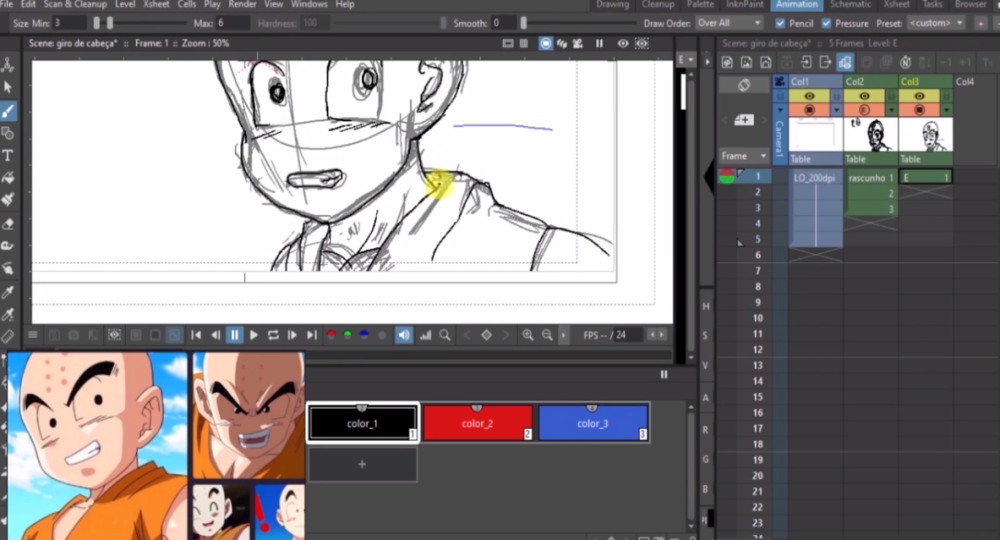The image size is (1000, 540).
Task: Pick the Eraser tool
Action: click(8, 223)
